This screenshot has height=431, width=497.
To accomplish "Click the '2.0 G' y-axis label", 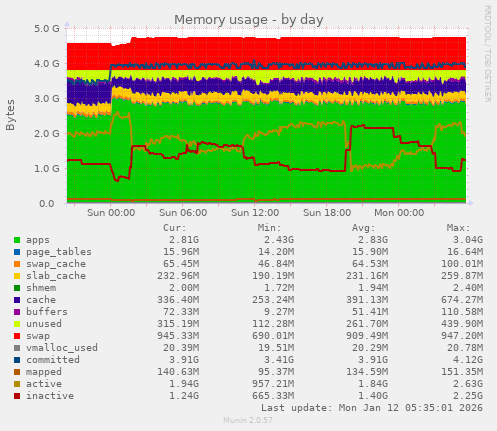I will 47,134.
